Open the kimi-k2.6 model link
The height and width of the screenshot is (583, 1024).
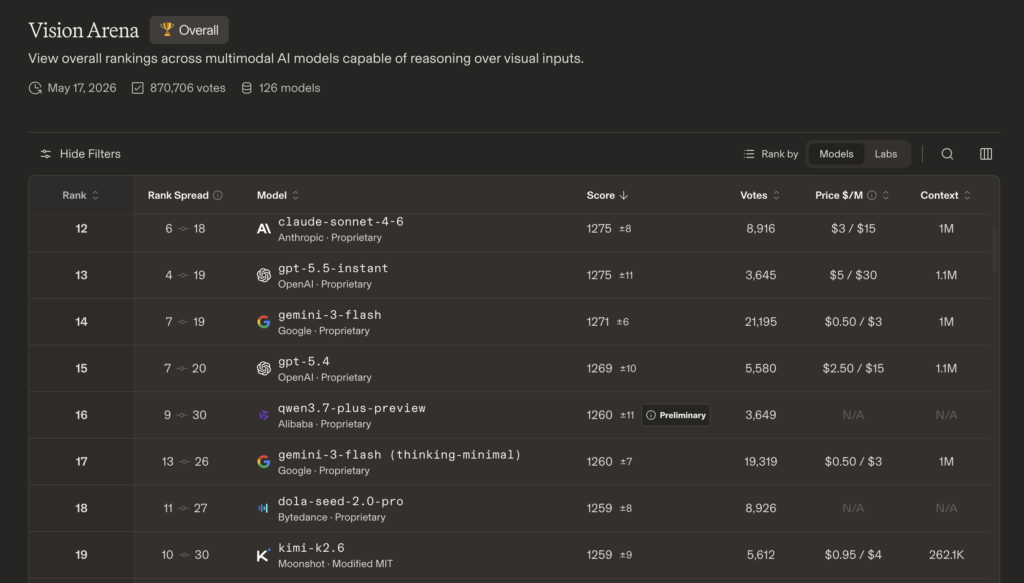[x=312, y=548]
